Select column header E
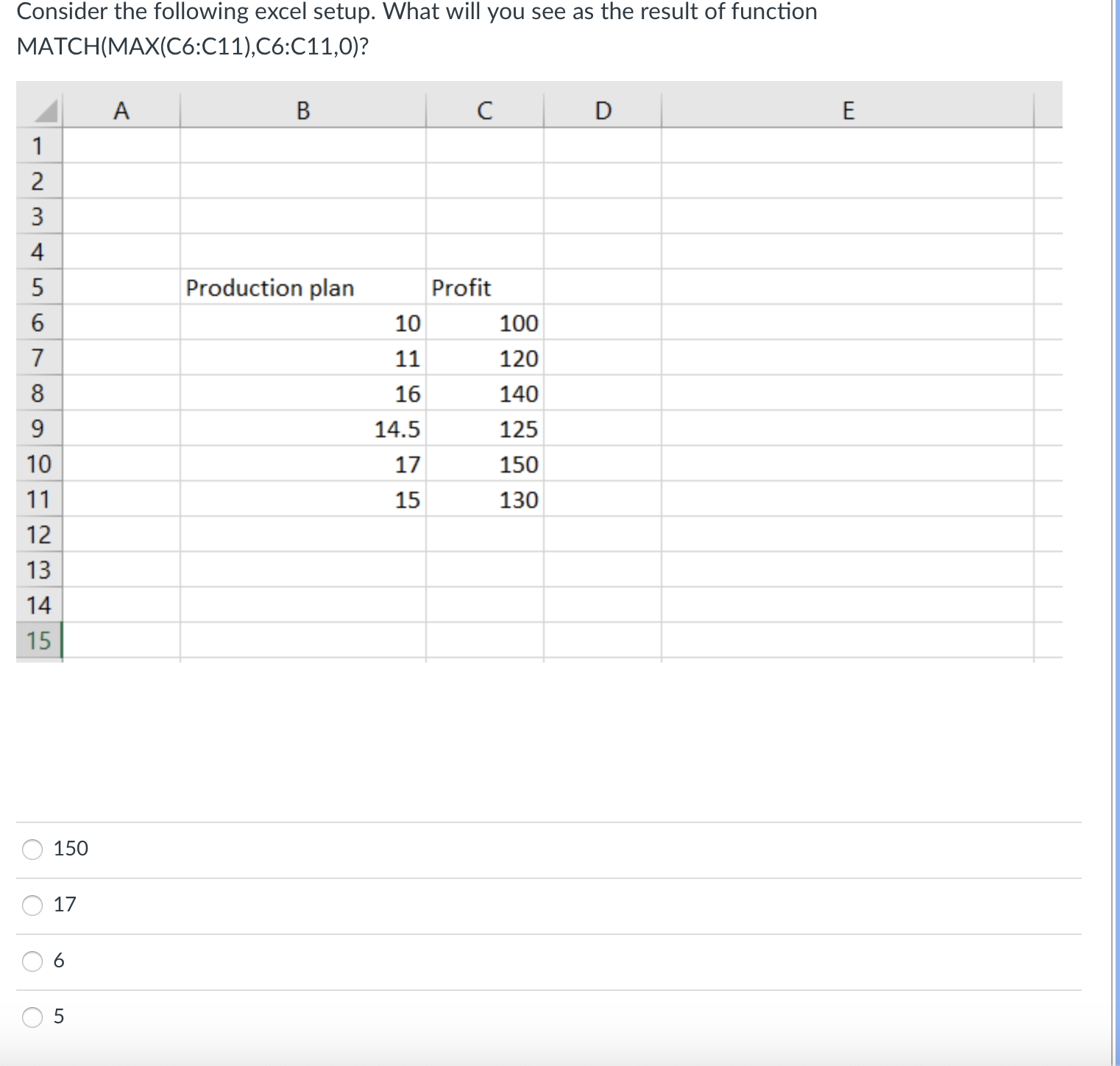Viewport: 1120px width, 1066px height. click(850, 110)
